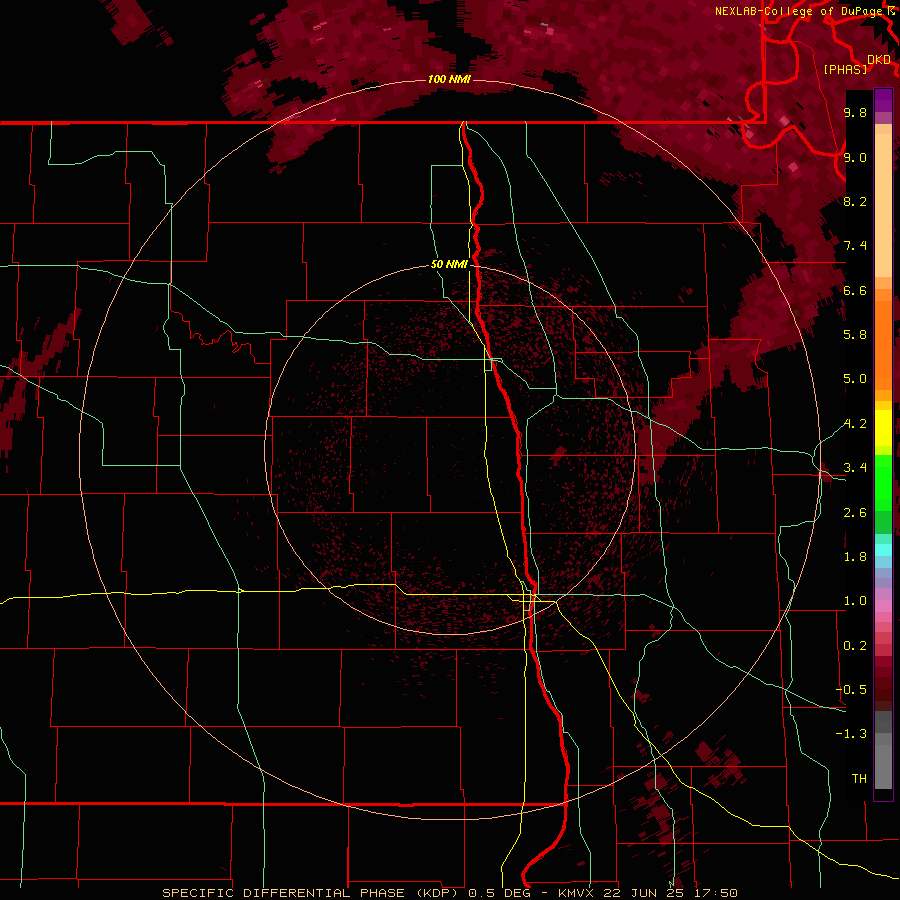This screenshot has height=900, width=900.
Task: Click the 4.2 value on color scale
Action: coord(855,424)
